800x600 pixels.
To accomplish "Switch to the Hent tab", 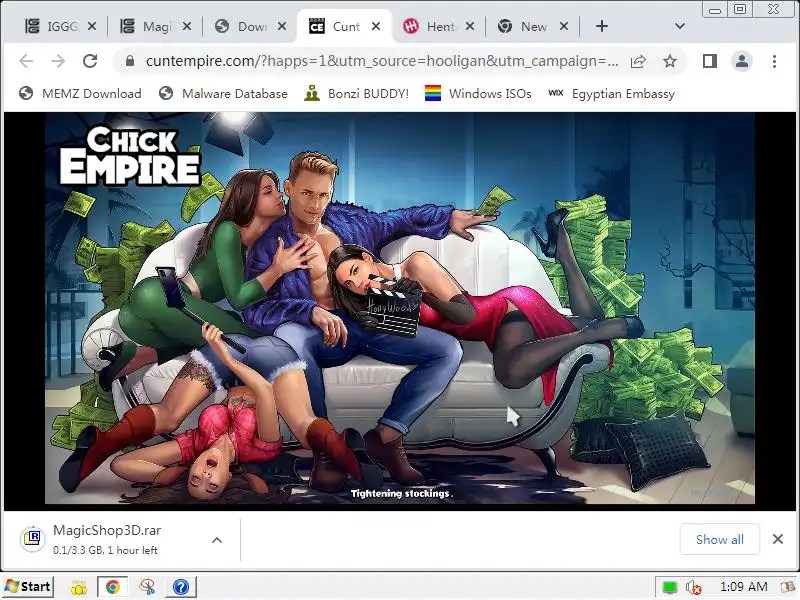I will pos(430,26).
